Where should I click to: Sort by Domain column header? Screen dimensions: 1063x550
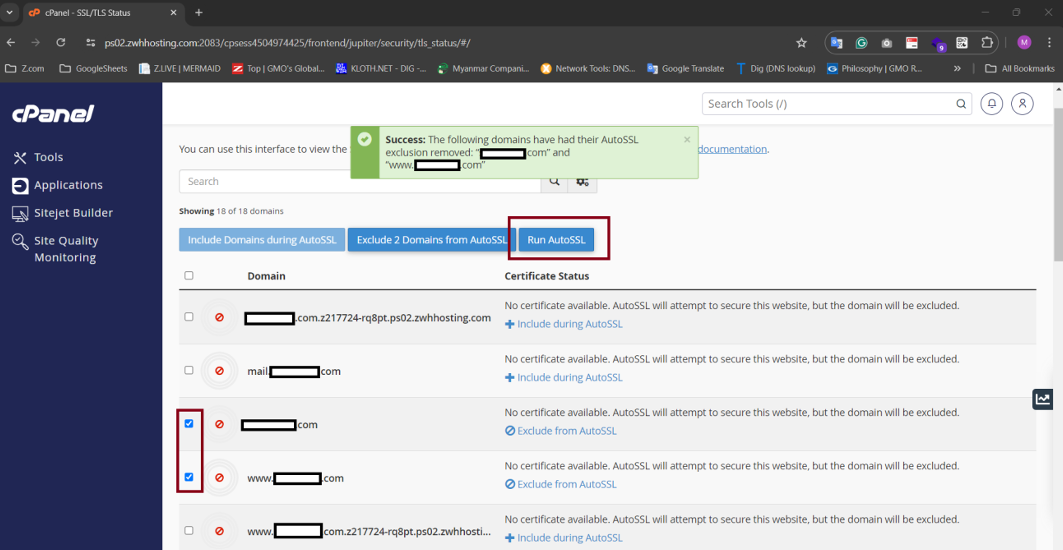coord(266,276)
